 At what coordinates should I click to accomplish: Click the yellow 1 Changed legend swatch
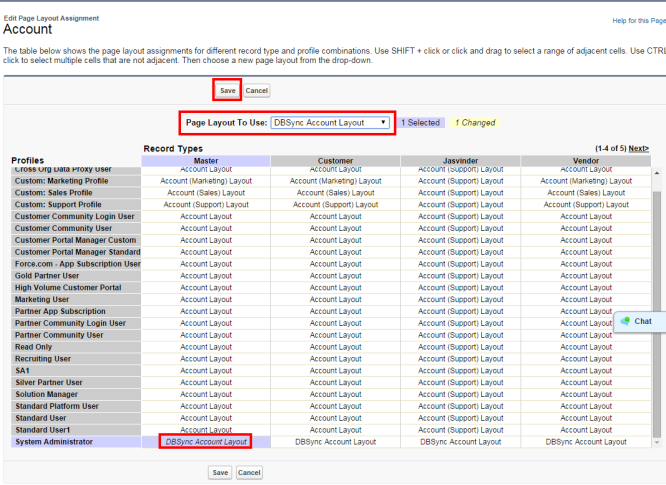(x=475, y=123)
